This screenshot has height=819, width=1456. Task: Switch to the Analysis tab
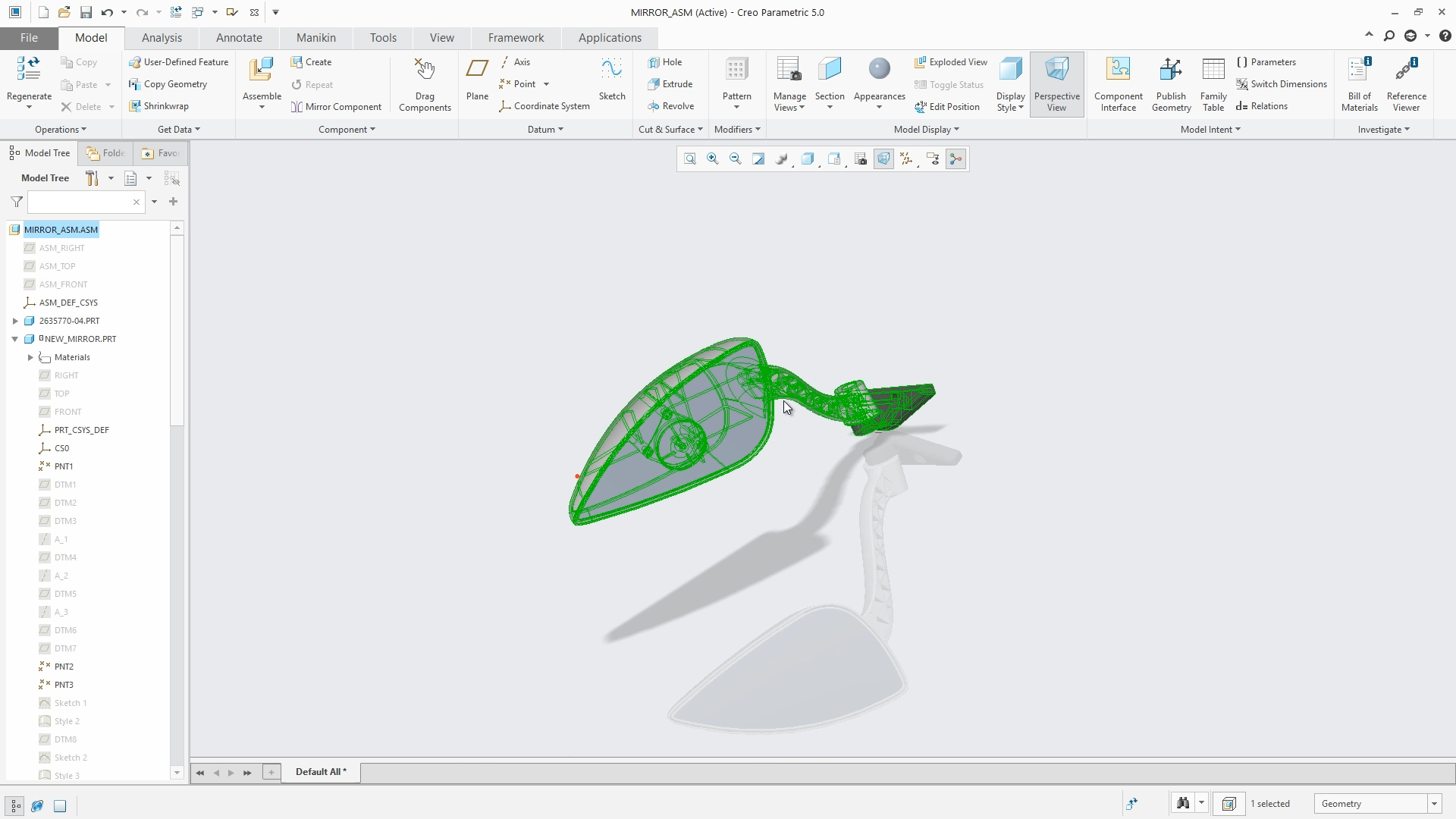point(162,38)
